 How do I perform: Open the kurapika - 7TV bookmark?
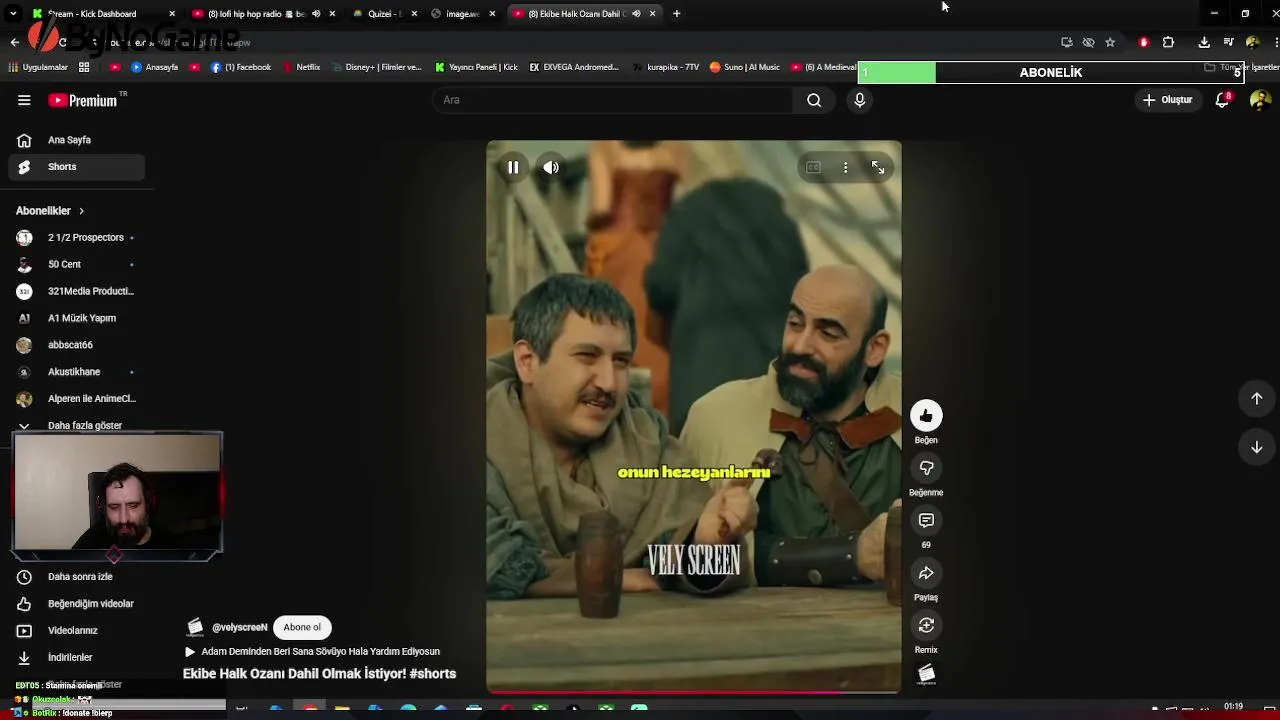(666, 67)
